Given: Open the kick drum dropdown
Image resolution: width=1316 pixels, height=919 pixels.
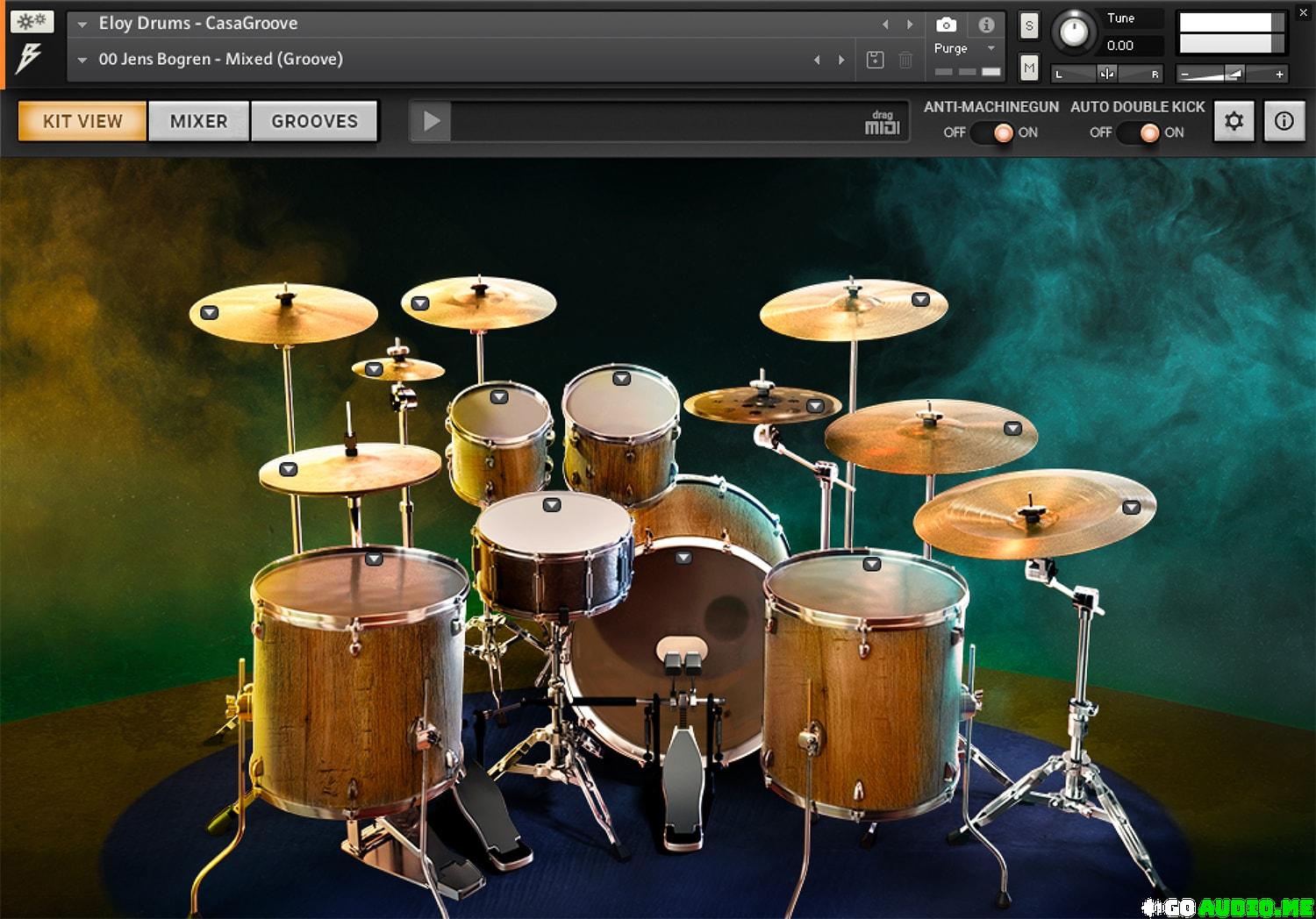Looking at the screenshot, I should click(683, 557).
